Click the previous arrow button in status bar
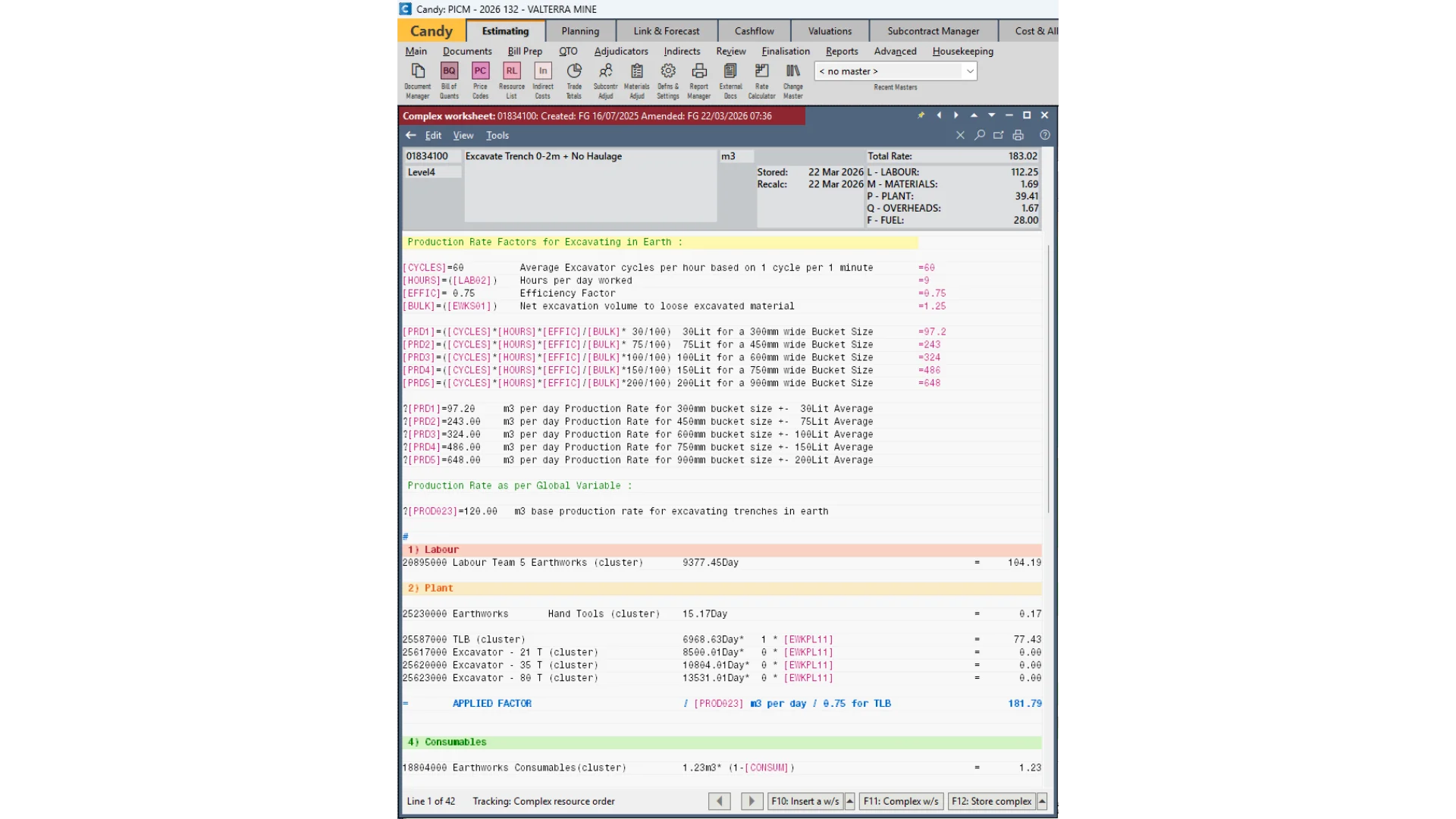The width and height of the screenshot is (1456, 819). coord(720,801)
